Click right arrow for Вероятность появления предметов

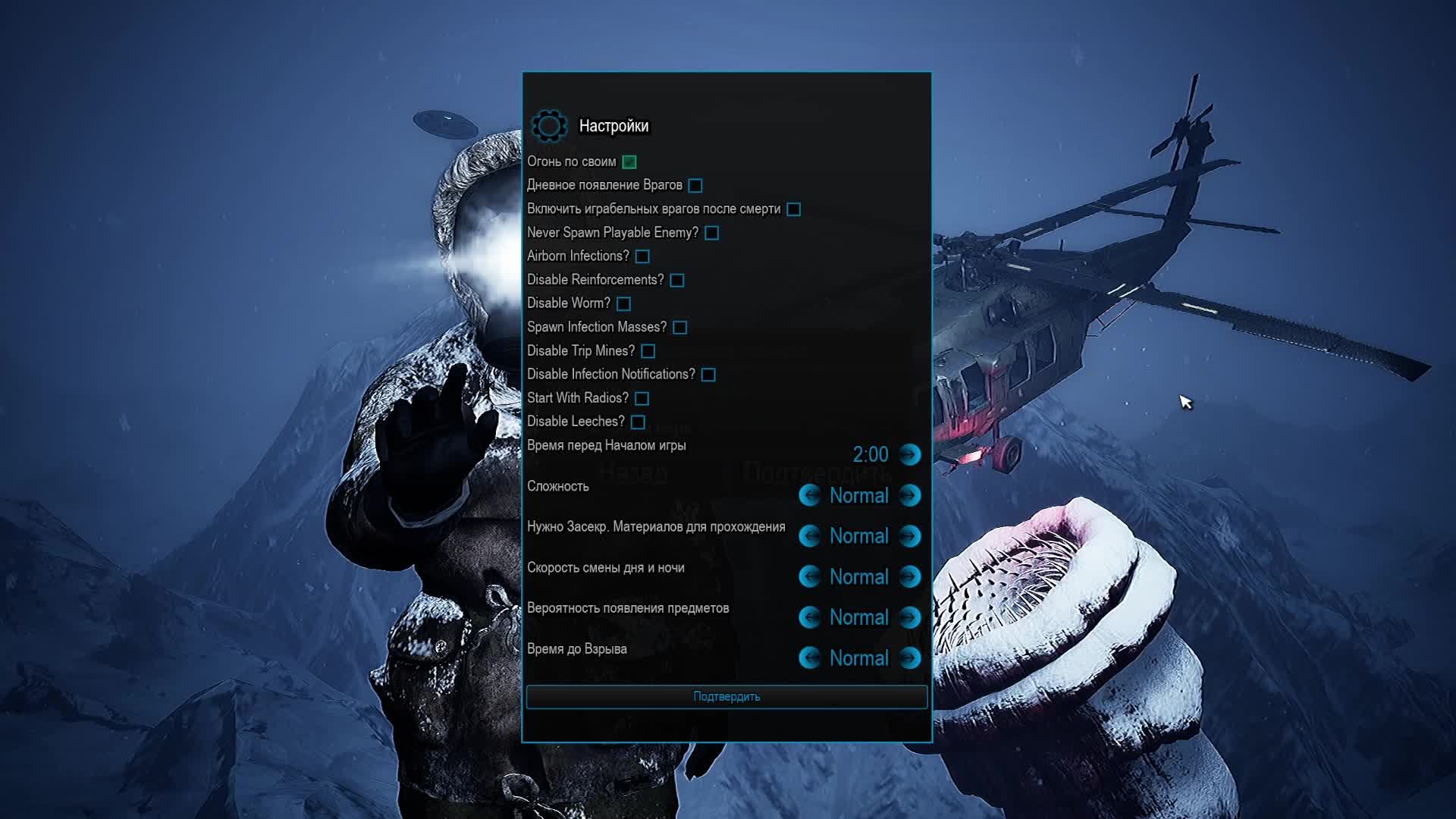click(x=909, y=617)
